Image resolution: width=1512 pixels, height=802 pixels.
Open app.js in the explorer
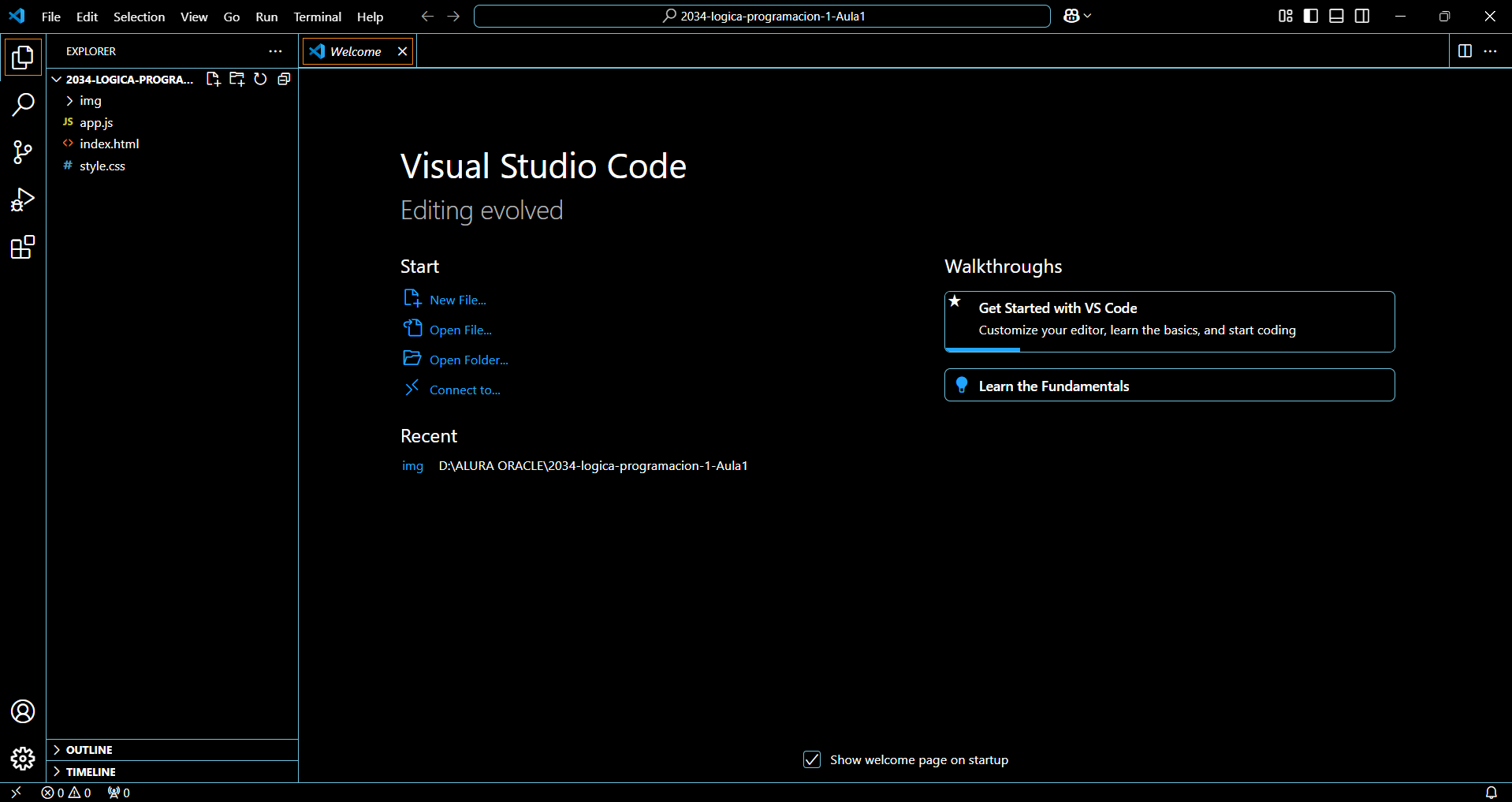[x=172, y=122]
